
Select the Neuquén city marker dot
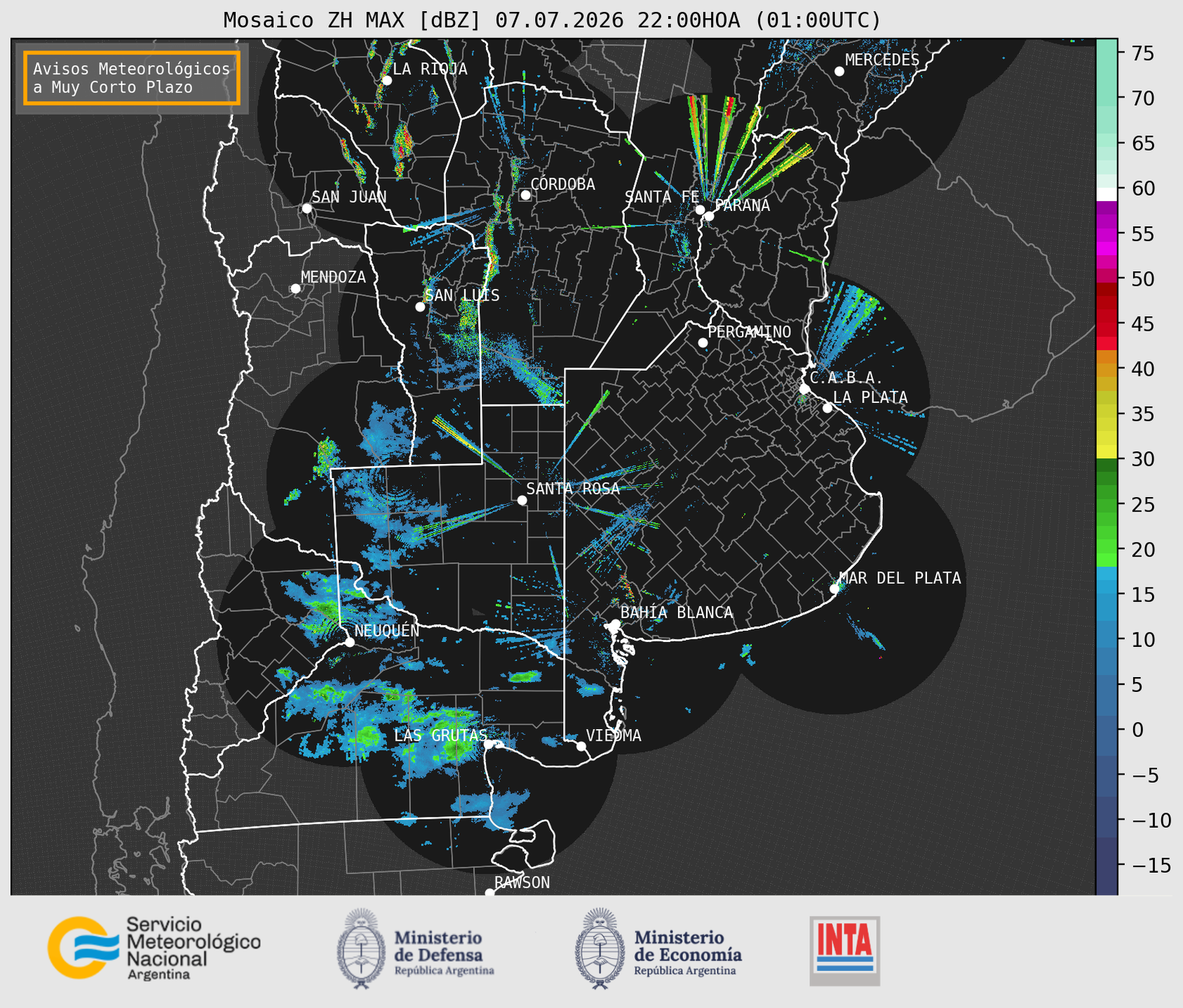coord(350,642)
